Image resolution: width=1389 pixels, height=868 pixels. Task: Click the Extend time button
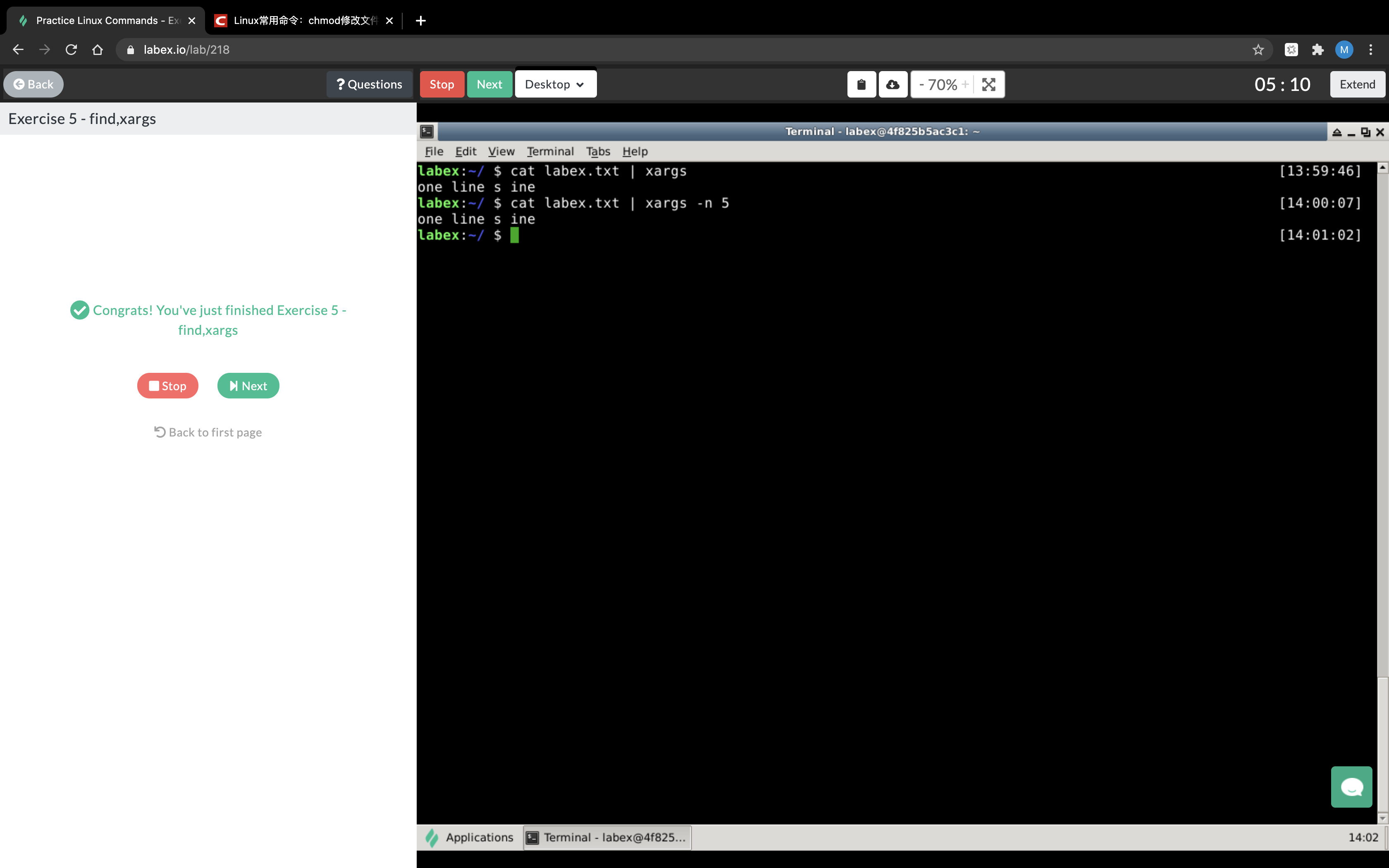1358,84
